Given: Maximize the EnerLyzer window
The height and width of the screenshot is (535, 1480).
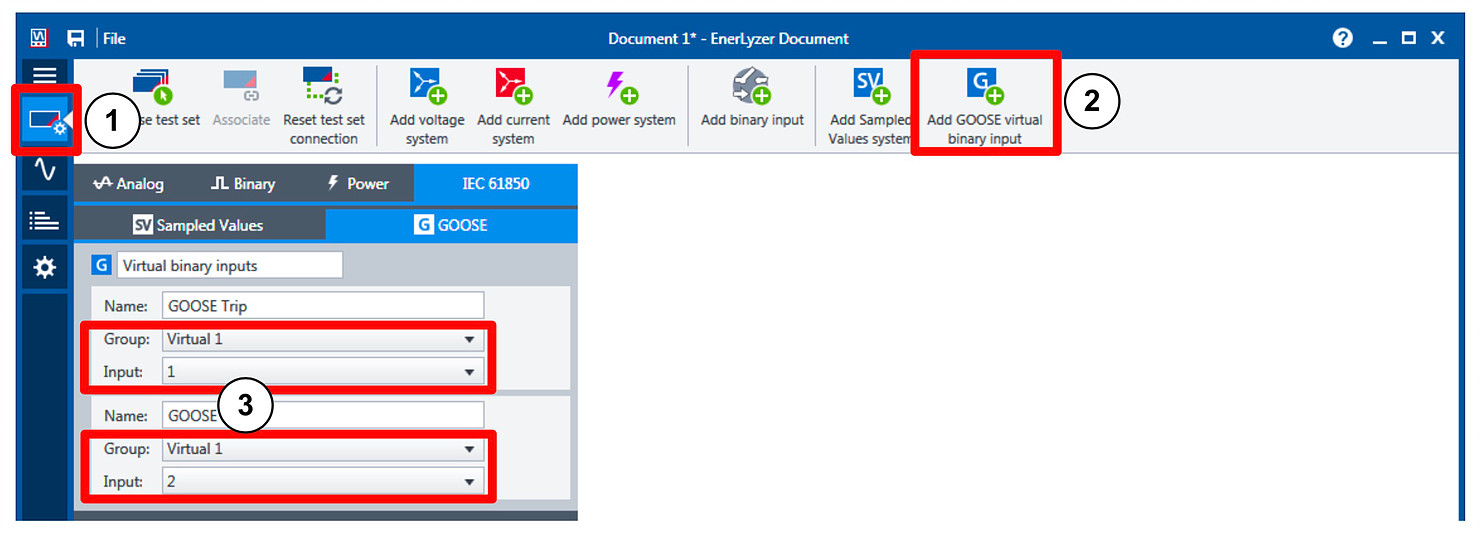Looking at the screenshot, I should [1408, 38].
